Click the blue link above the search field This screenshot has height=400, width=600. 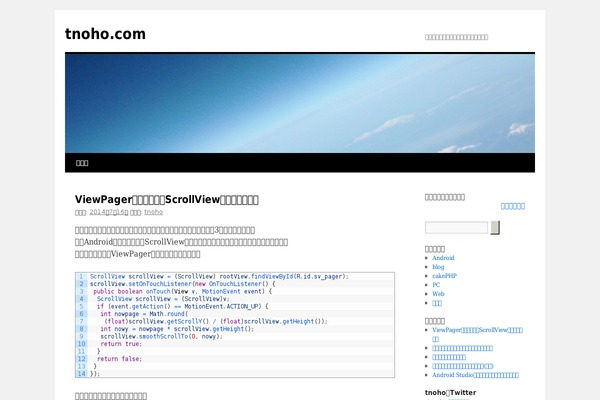(x=513, y=206)
